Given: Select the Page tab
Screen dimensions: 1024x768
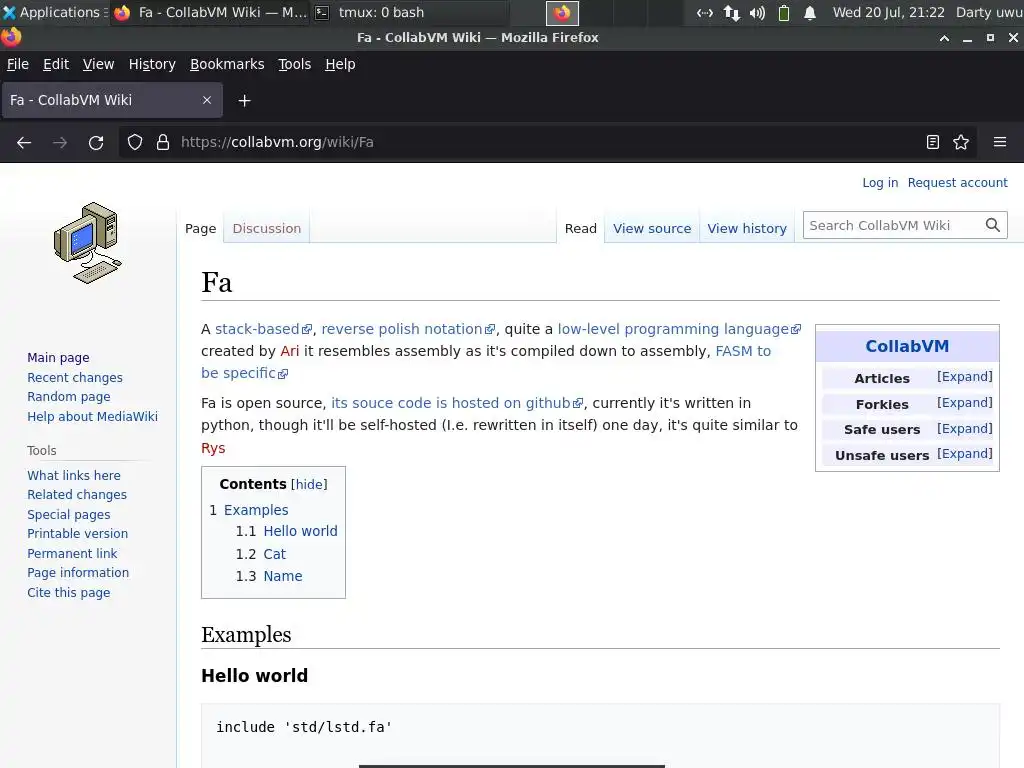Looking at the screenshot, I should (200, 229).
